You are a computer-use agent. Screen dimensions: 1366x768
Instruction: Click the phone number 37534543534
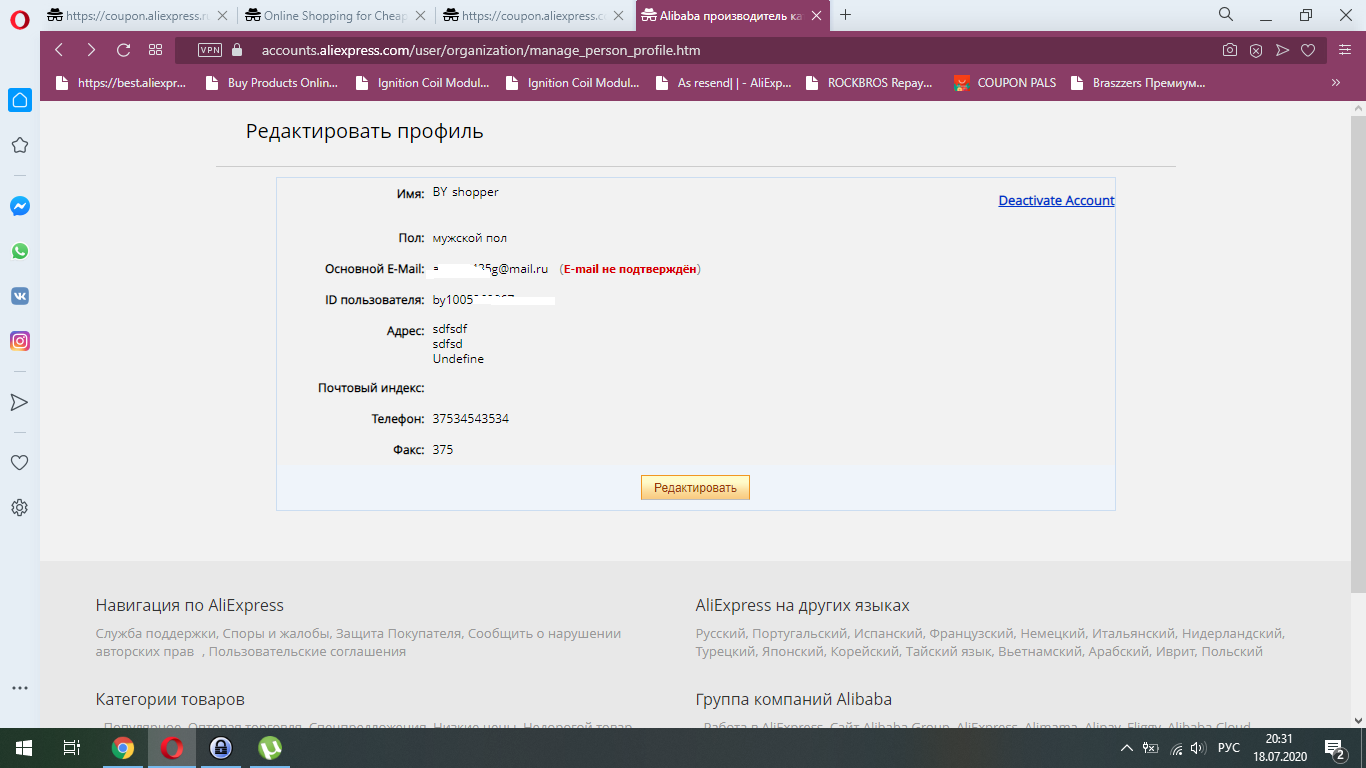[x=471, y=419]
